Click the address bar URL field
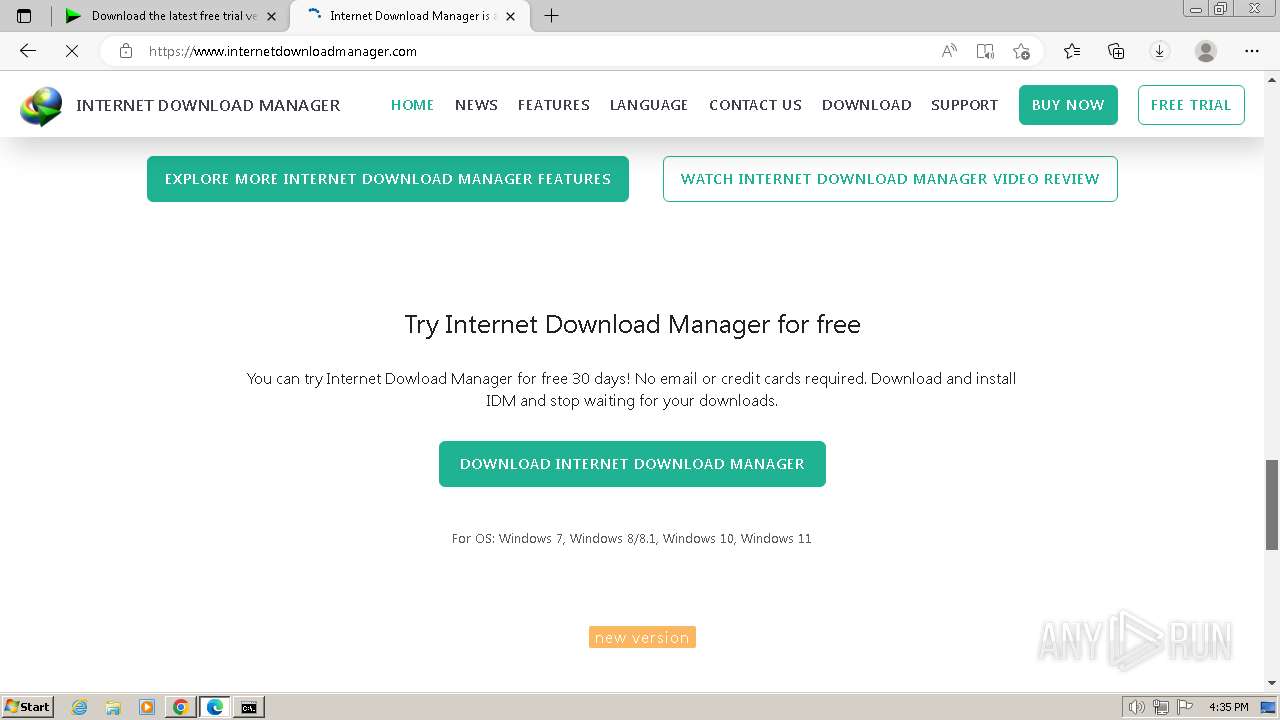The width and height of the screenshot is (1280, 720). point(540,51)
